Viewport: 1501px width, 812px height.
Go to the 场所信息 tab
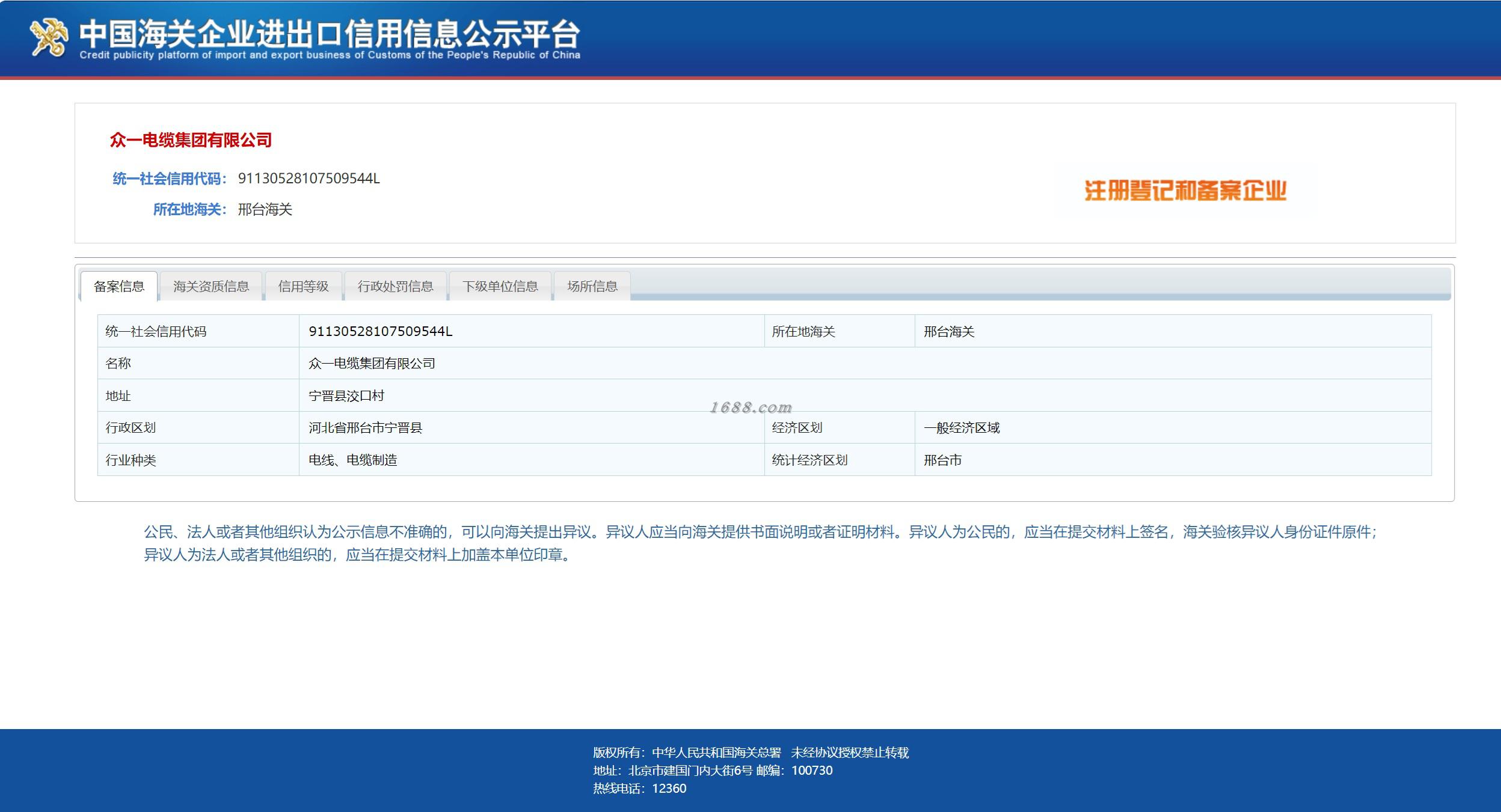pyautogui.click(x=592, y=286)
